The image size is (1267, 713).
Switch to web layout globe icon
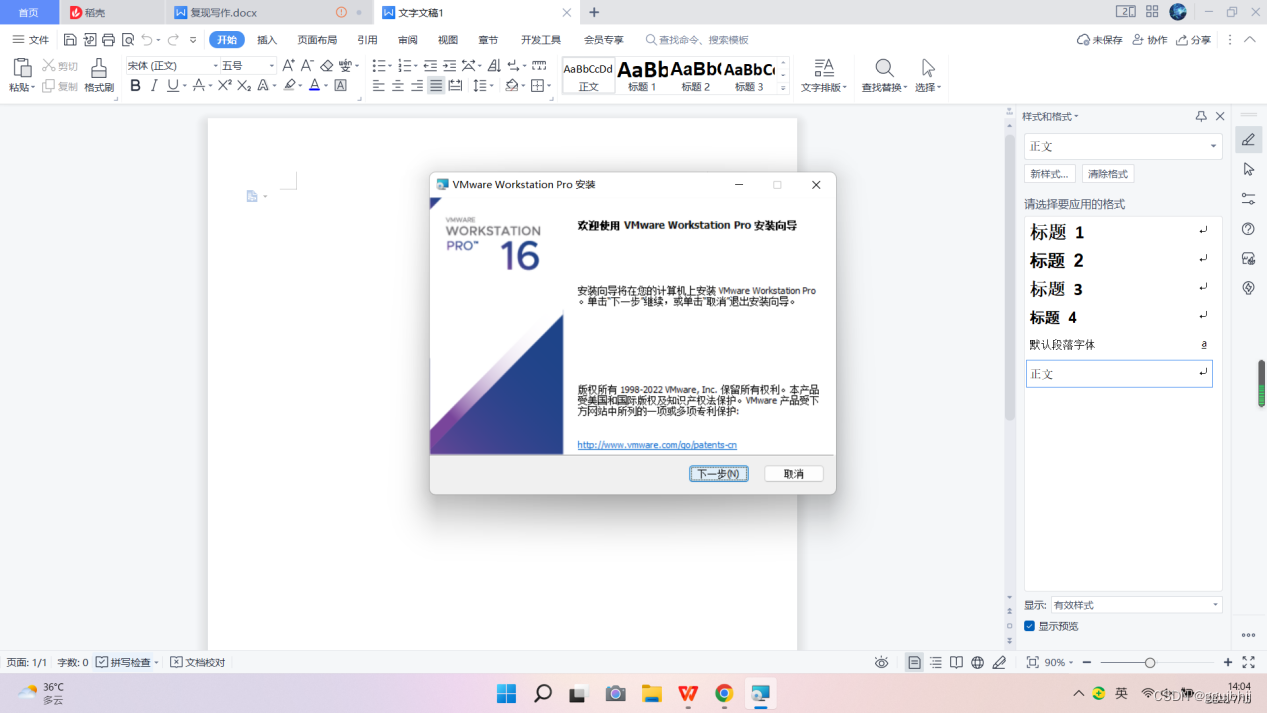(x=977, y=662)
